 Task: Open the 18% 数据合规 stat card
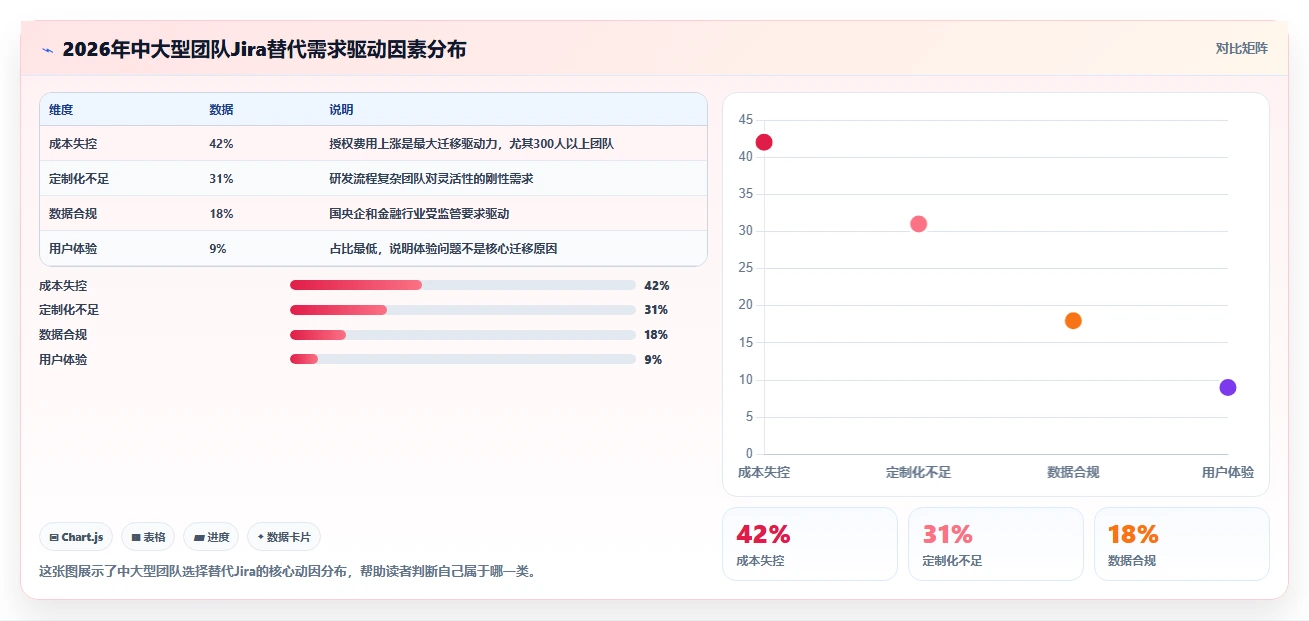[1182, 544]
